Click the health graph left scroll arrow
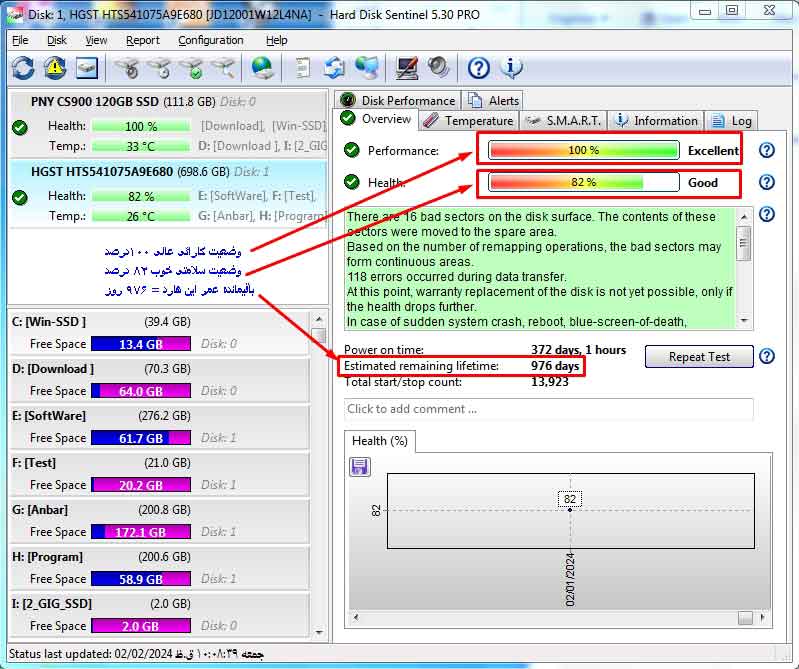This screenshot has width=799, height=669. (356, 618)
